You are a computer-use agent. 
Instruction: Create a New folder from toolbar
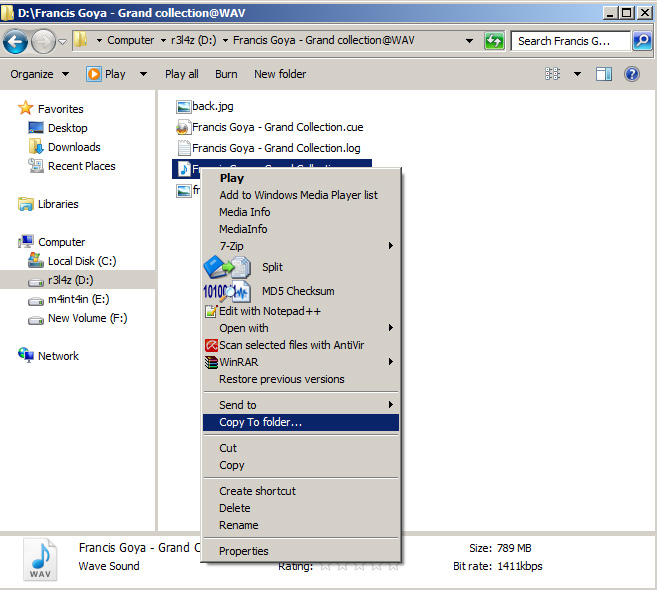point(280,74)
